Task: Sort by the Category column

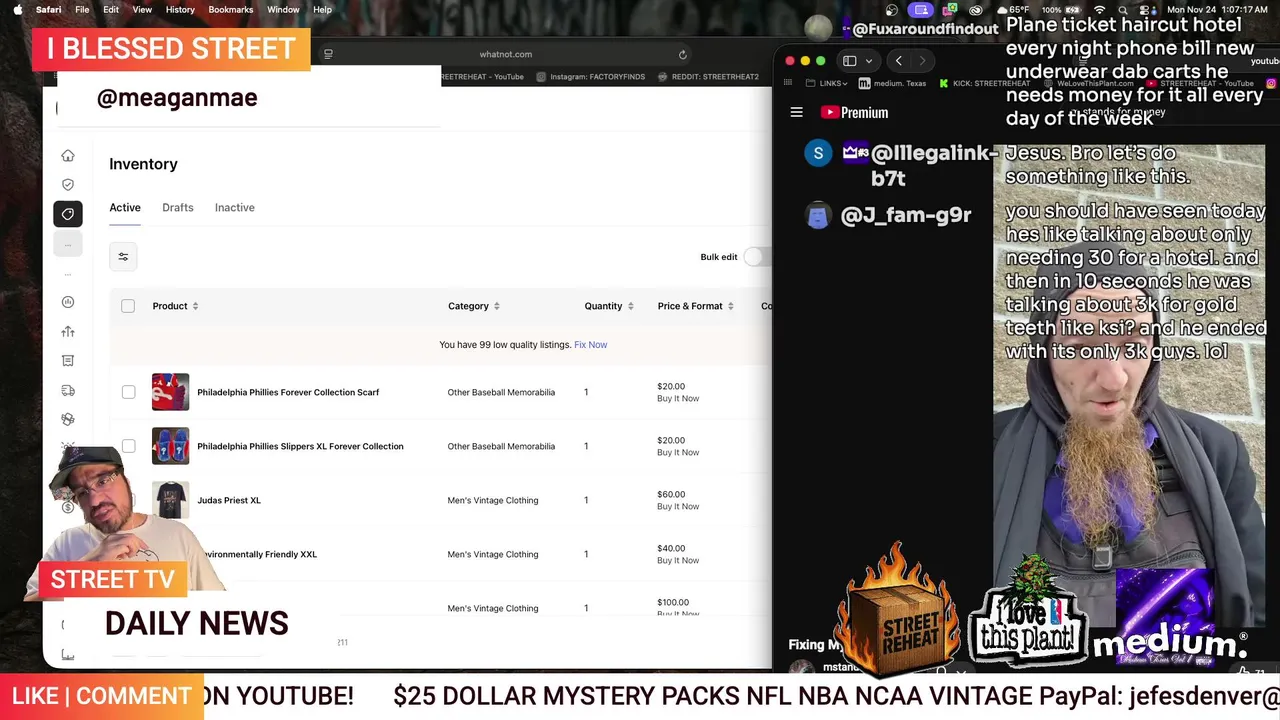Action: point(474,306)
